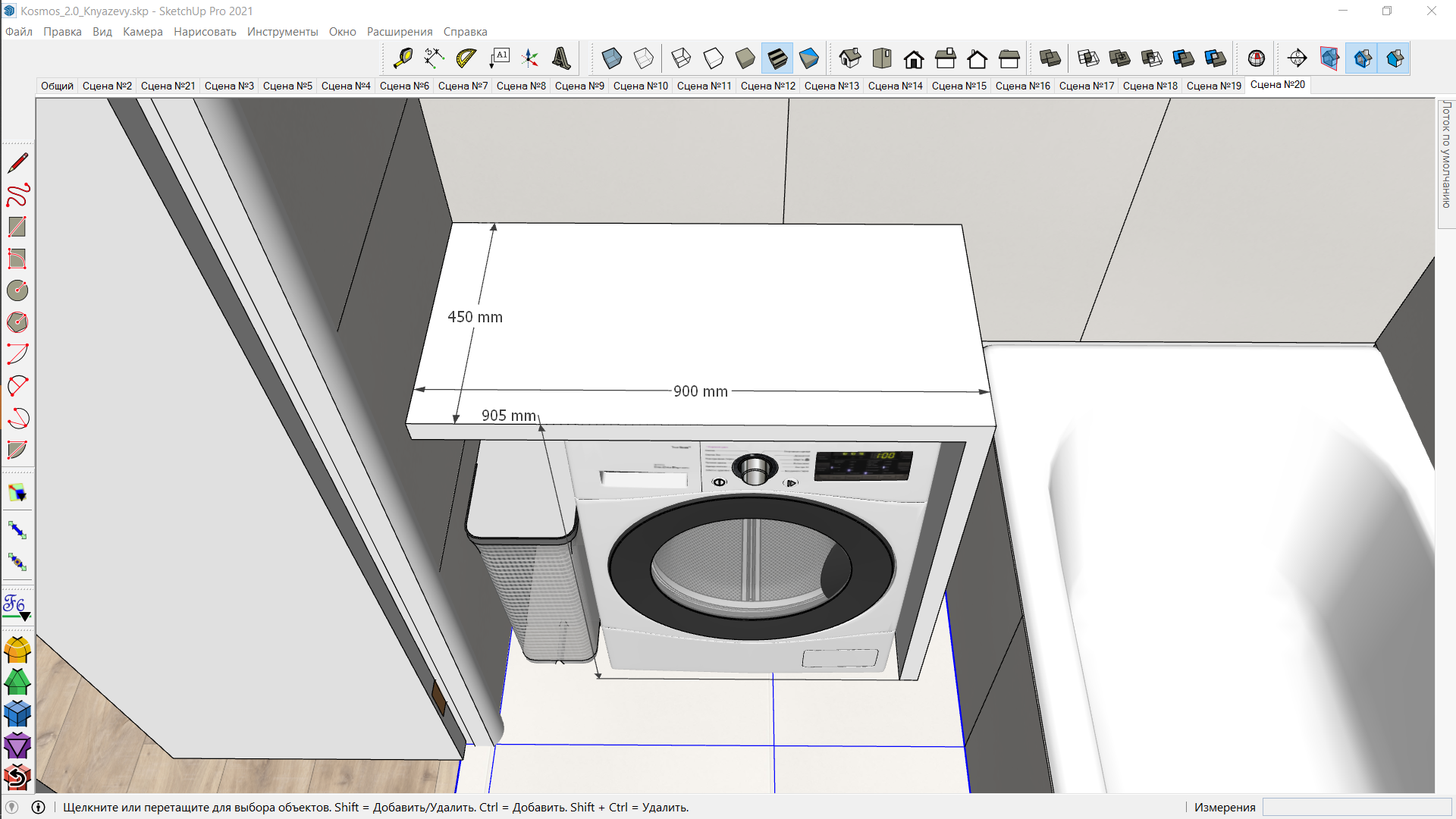The height and width of the screenshot is (819, 1456).
Task: Open the Расширения menu
Action: [400, 32]
